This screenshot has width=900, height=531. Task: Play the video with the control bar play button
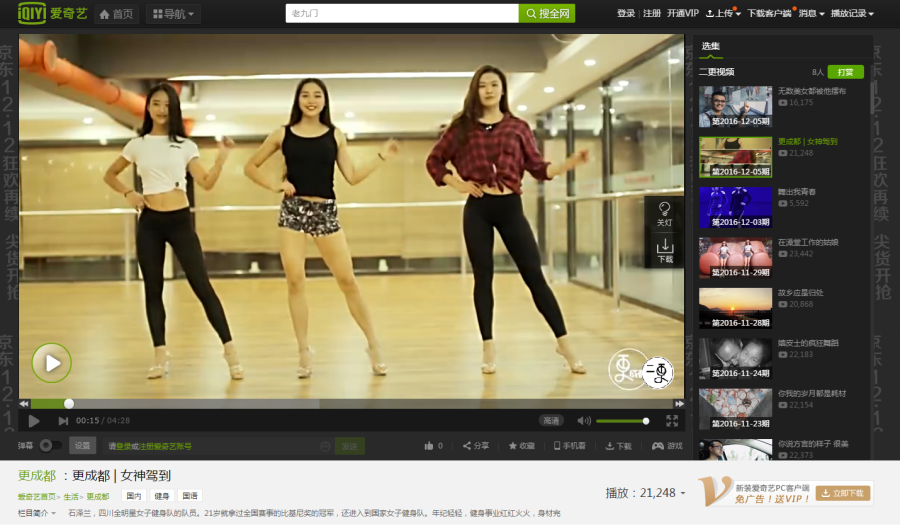34,421
